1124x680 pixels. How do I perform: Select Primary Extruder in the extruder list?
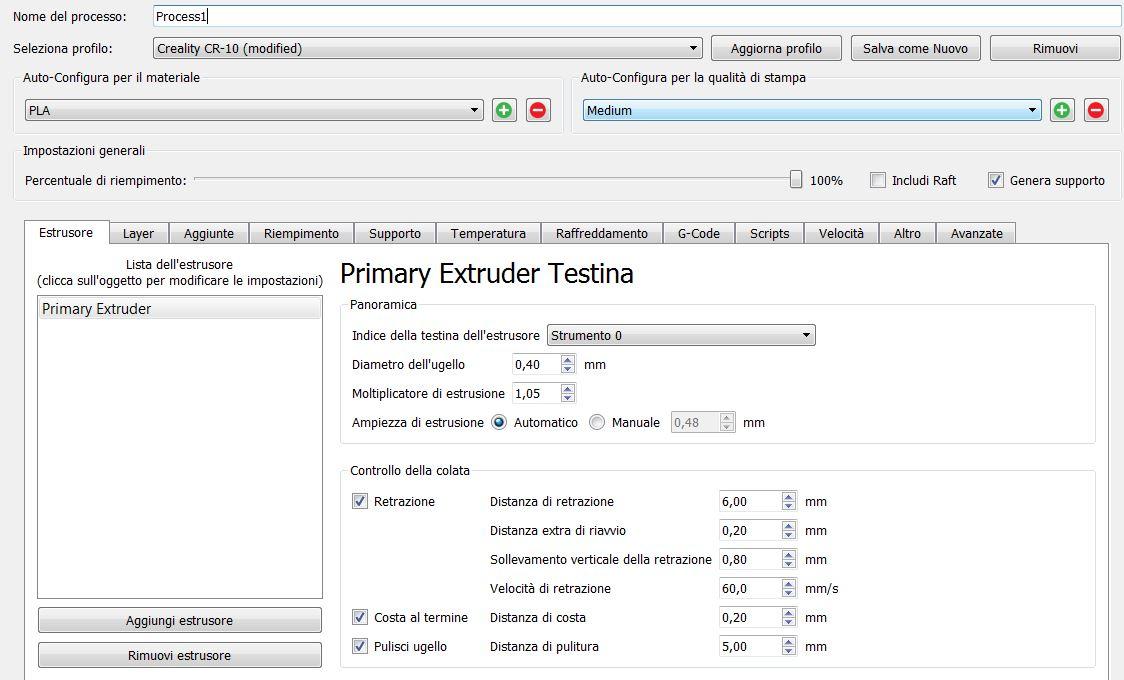pos(179,309)
